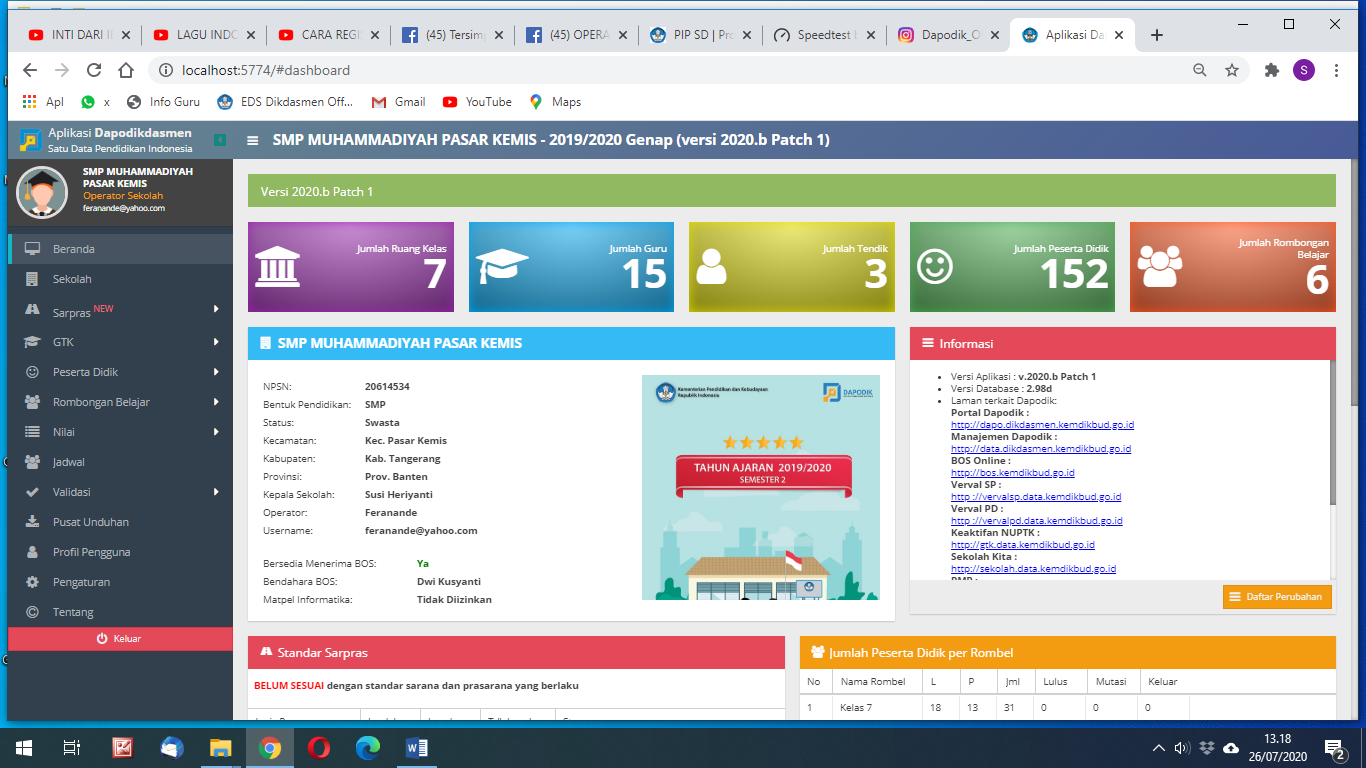This screenshot has height=768, width=1366.
Task: Click the green sidebar collapse icon
Action: tap(220, 140)
